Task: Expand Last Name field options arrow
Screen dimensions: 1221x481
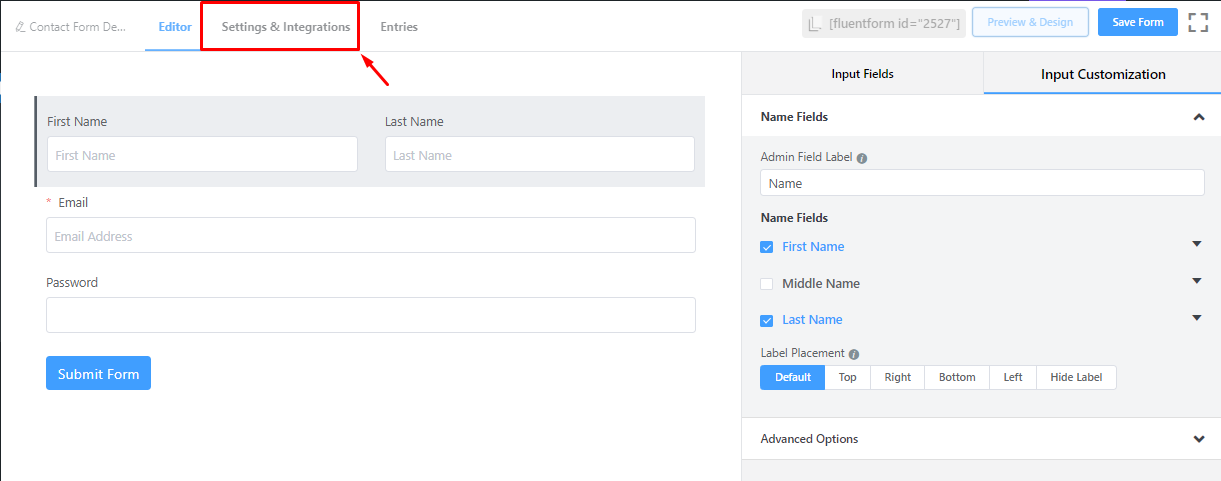Action: click(x=1196, y=318)
